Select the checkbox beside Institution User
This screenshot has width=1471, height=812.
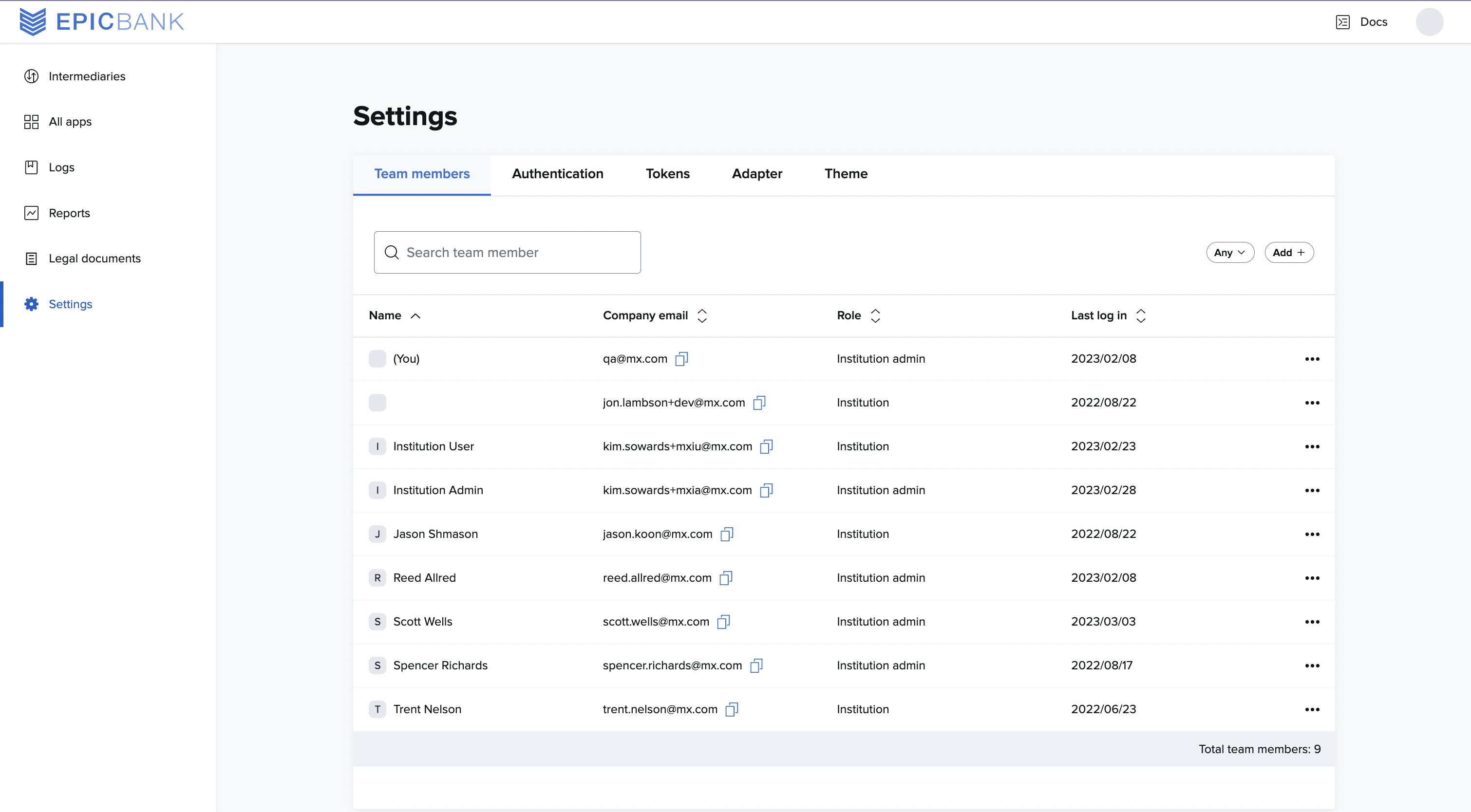click(x=377, y=445)
